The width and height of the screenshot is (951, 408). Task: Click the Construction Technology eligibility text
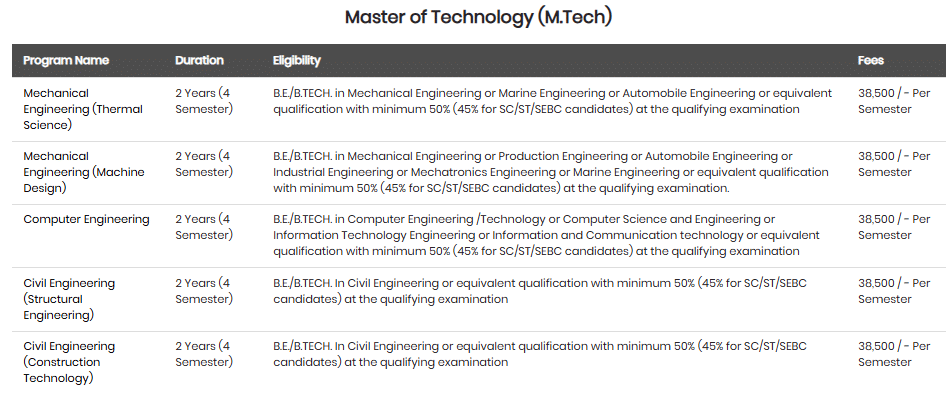point(539,354)
